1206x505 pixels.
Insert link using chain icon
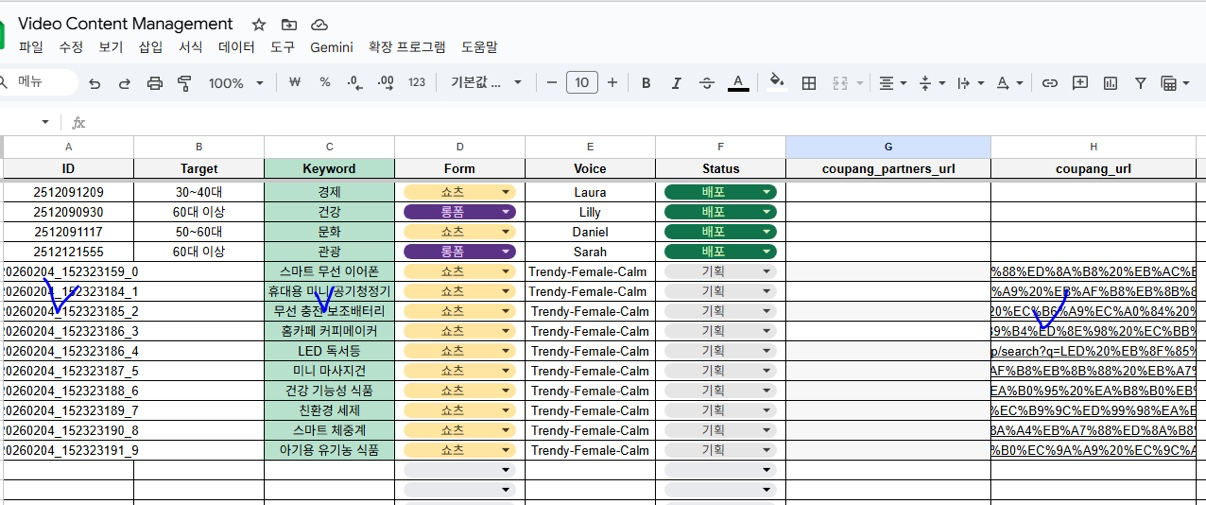1049,83
